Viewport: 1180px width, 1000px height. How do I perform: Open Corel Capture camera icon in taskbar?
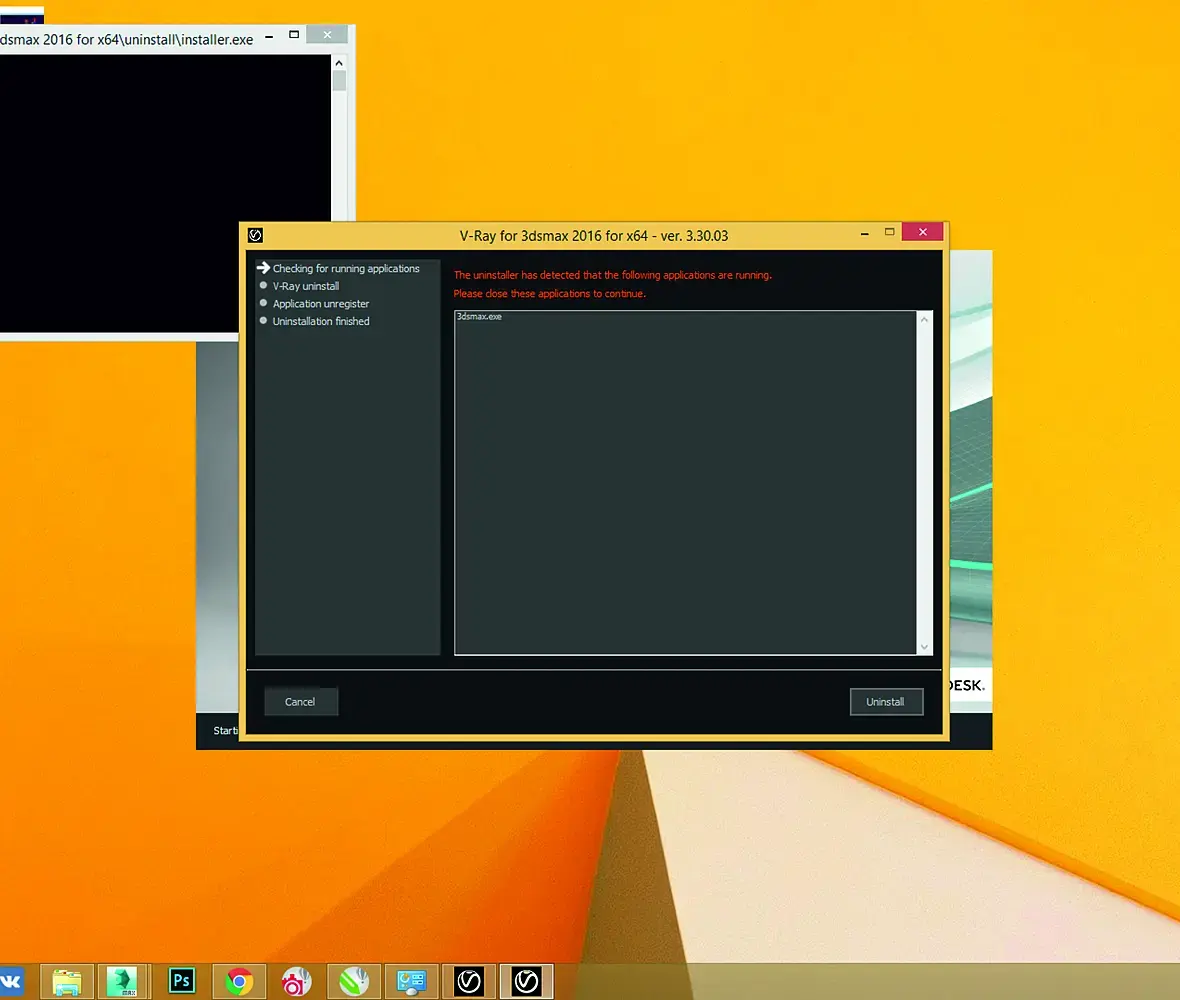(297, 981)
